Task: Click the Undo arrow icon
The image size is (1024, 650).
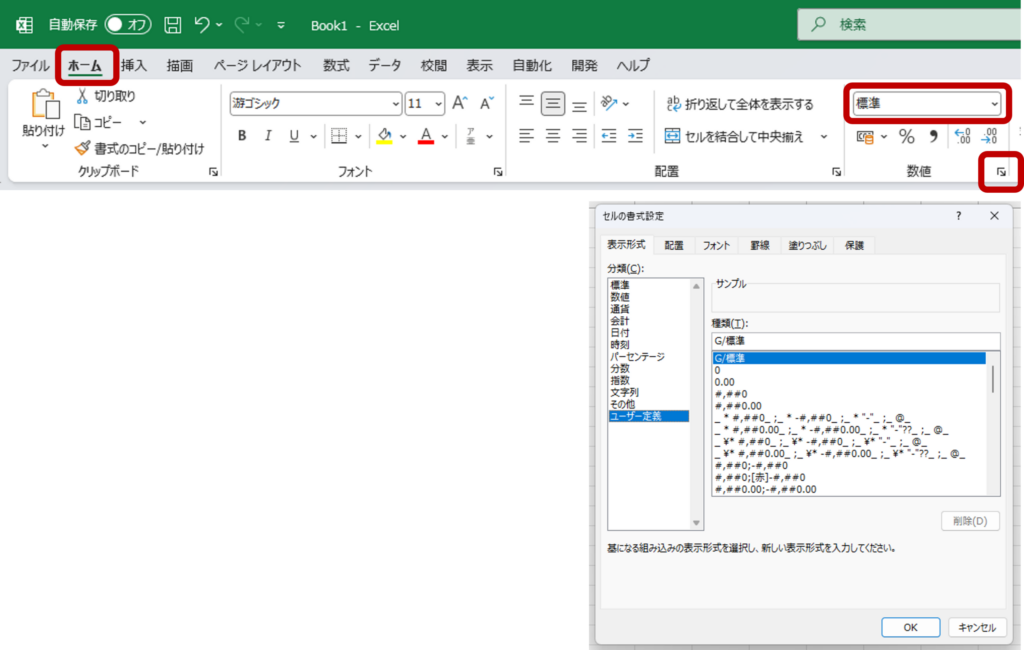Action: (x=203, y=25)
